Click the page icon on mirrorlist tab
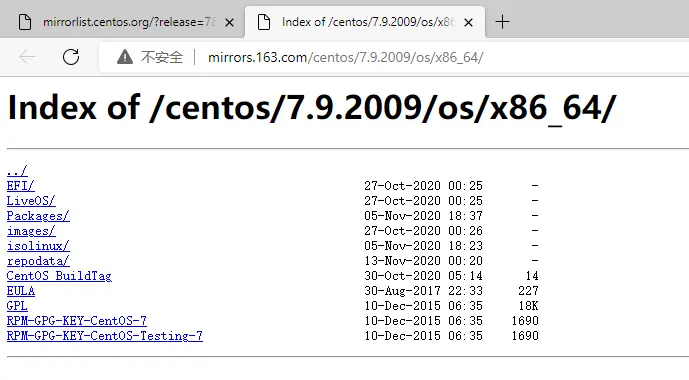Screen dimensions: 689x380 [x=25, y=22]
